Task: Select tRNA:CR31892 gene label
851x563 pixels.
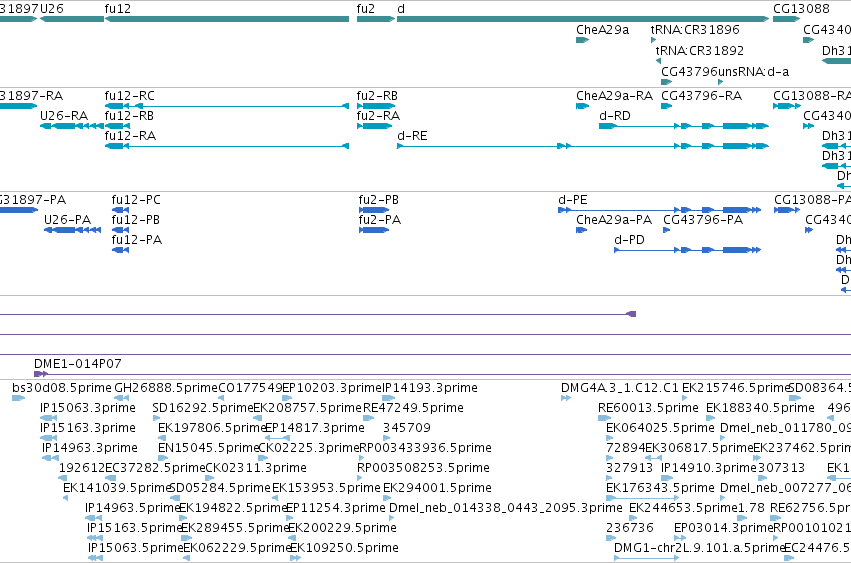Action: tap(700, 50)
